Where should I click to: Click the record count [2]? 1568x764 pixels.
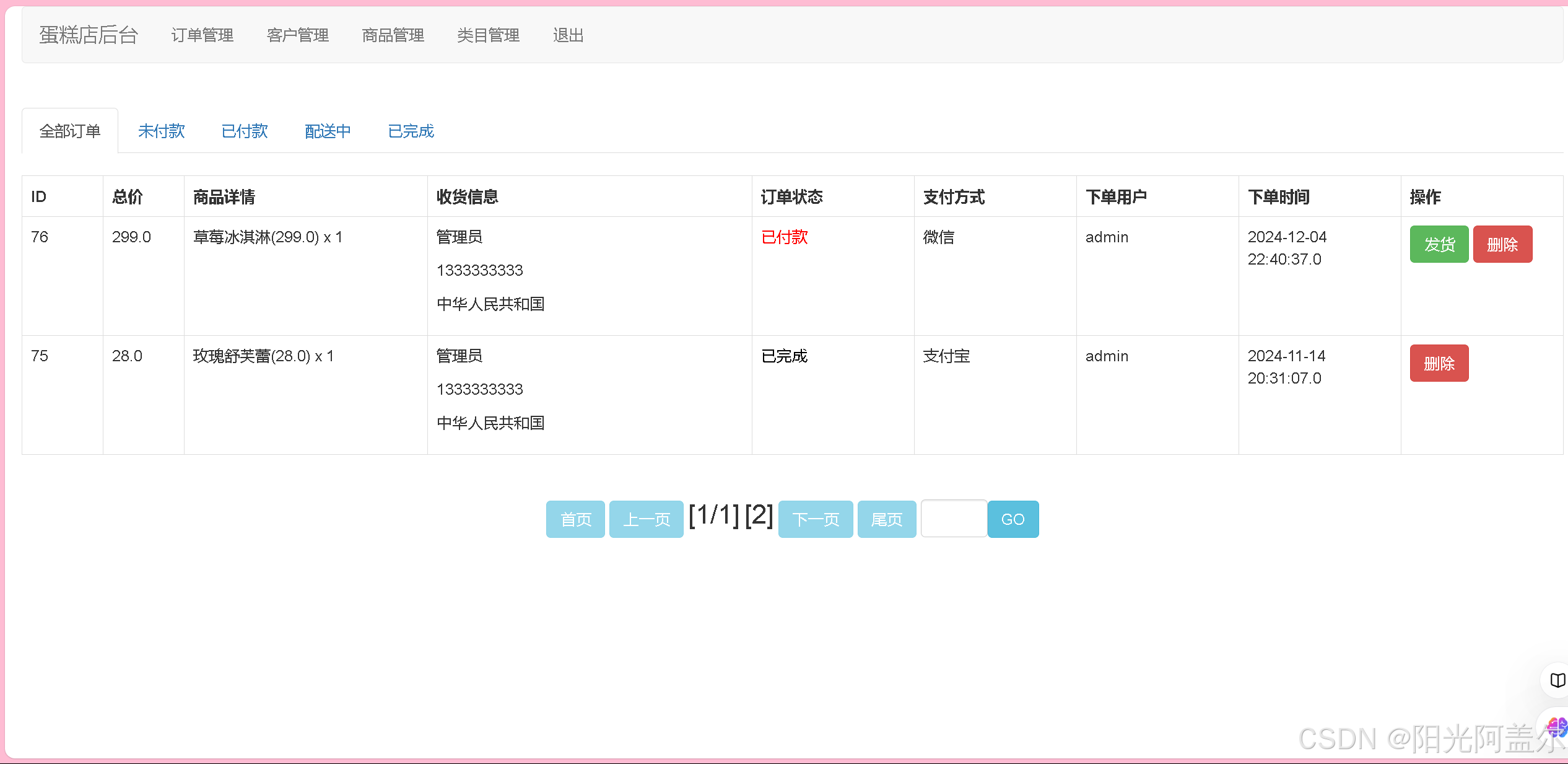pyautogui.click(x=759, y=515)
